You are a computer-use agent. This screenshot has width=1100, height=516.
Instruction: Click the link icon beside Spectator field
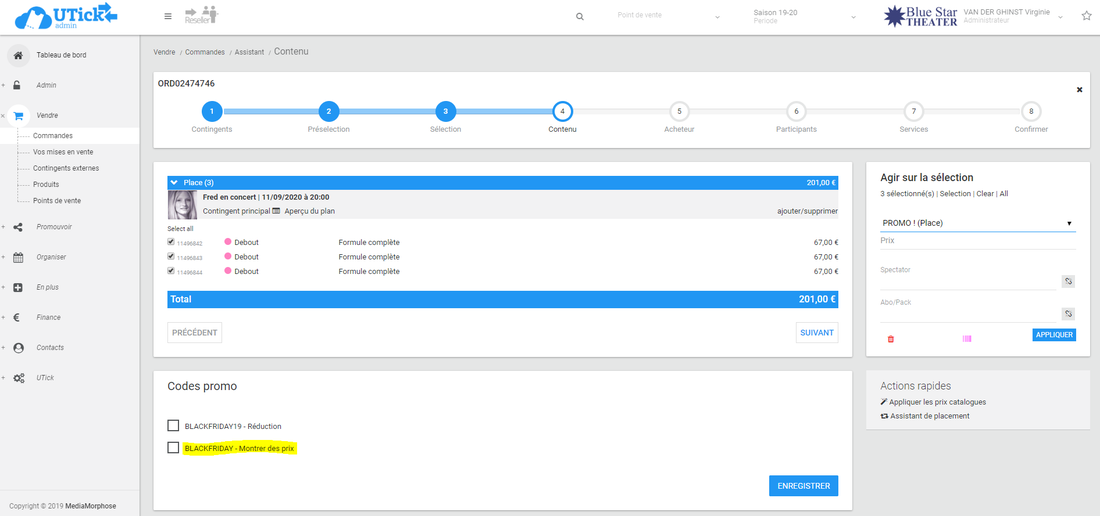[x=1067, y=281]
